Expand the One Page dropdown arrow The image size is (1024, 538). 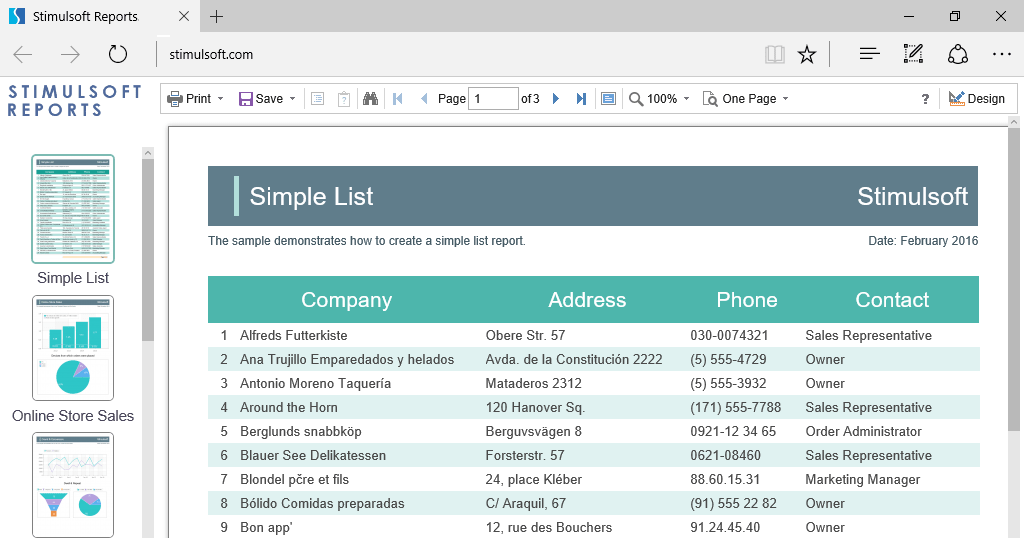(x=786, y=99)
